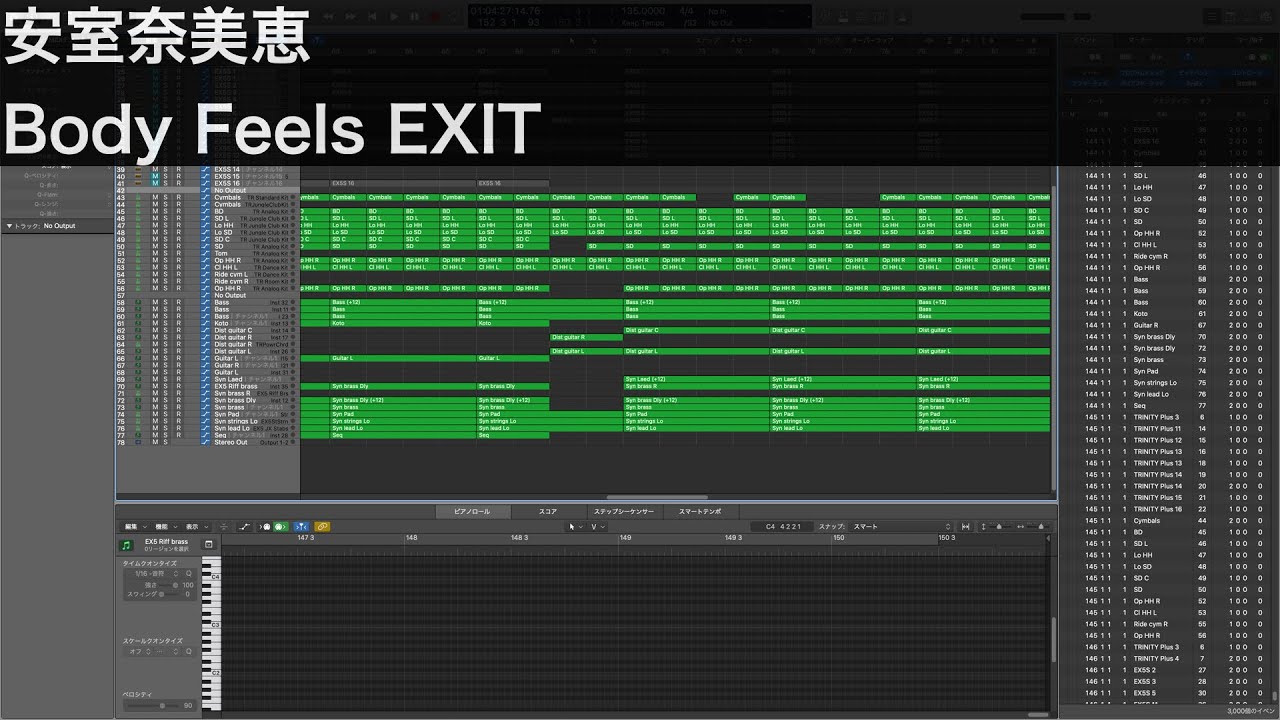Viewport: 1280px width, 720px height.
Task: Solo the Syn Pad track
Action: (x=166, y=414)
